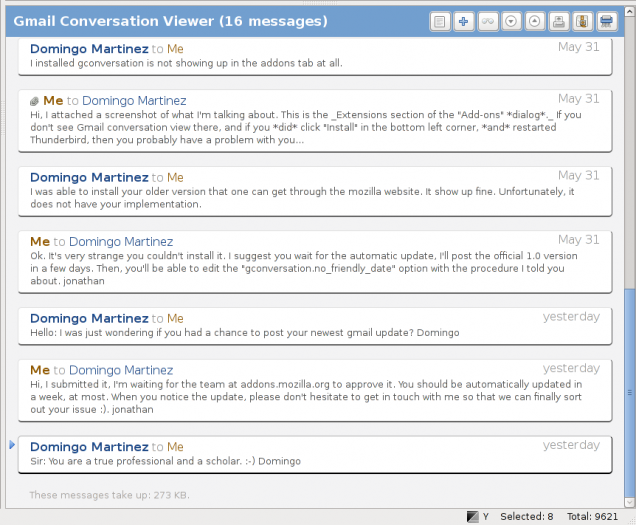Click Domingo Martinez sender of 'Hello: I was just wondering' message
The width and height of the screenshot is (636, 525).
(x=89, y=318)
